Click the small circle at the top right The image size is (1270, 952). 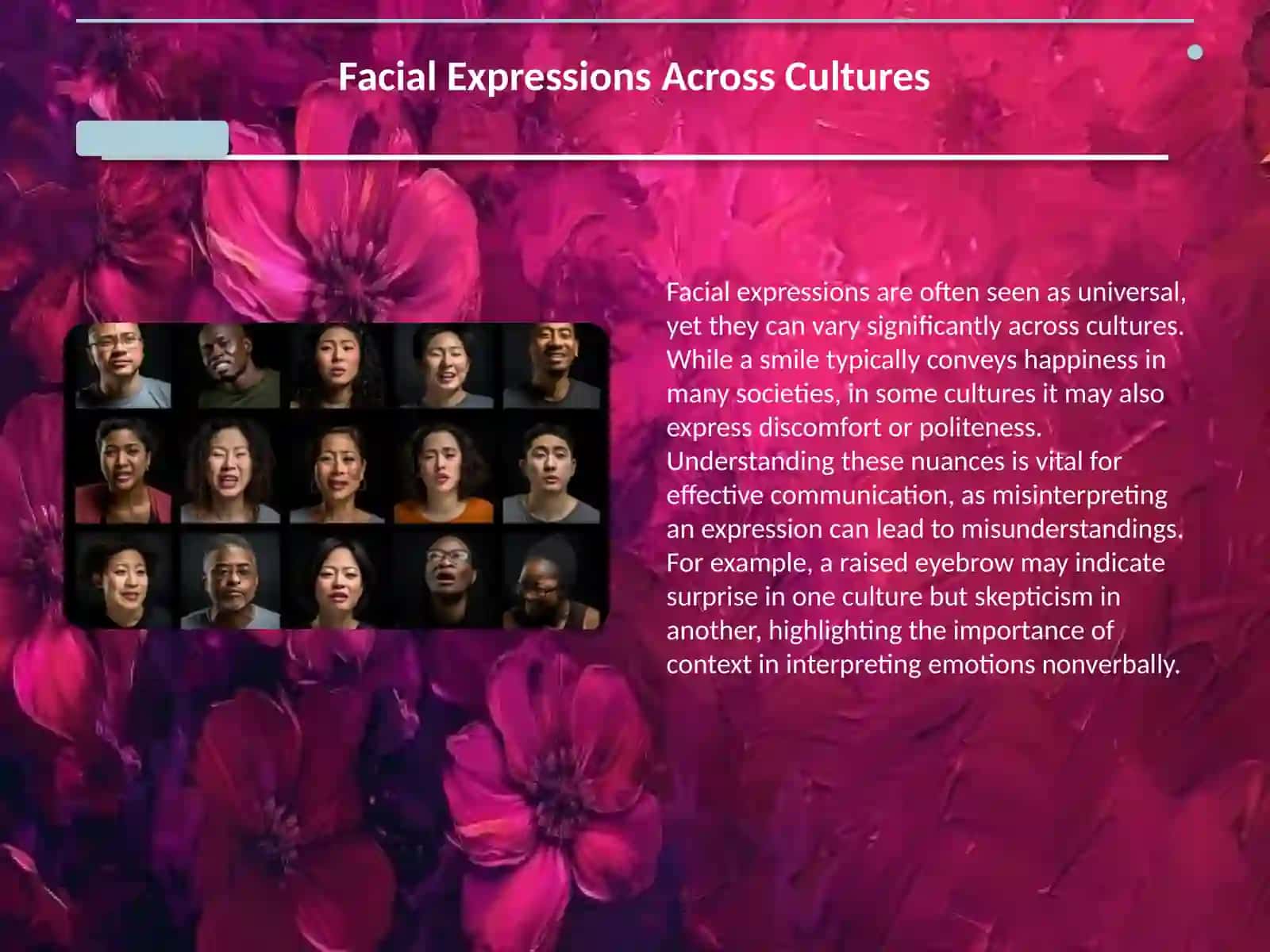pyautogui.click(x=1195, y=53)
